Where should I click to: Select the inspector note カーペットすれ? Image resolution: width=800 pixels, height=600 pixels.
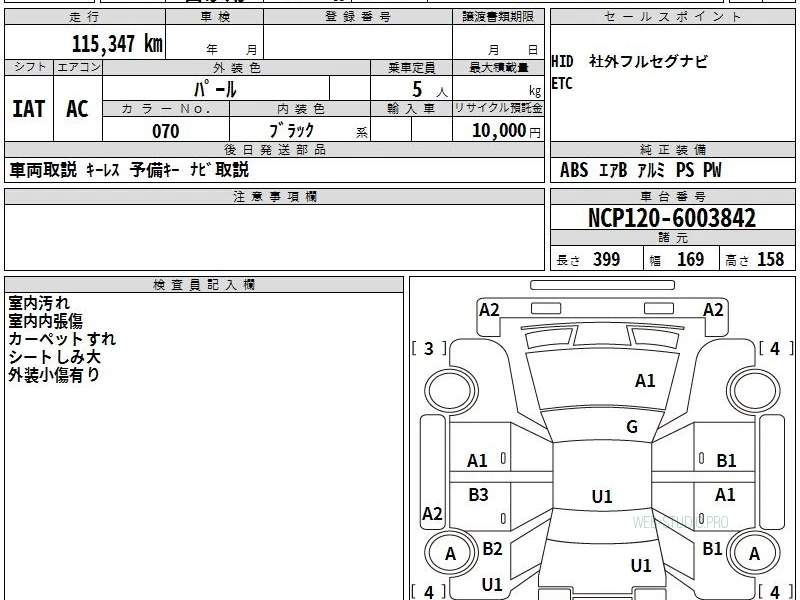coord(62,339)
